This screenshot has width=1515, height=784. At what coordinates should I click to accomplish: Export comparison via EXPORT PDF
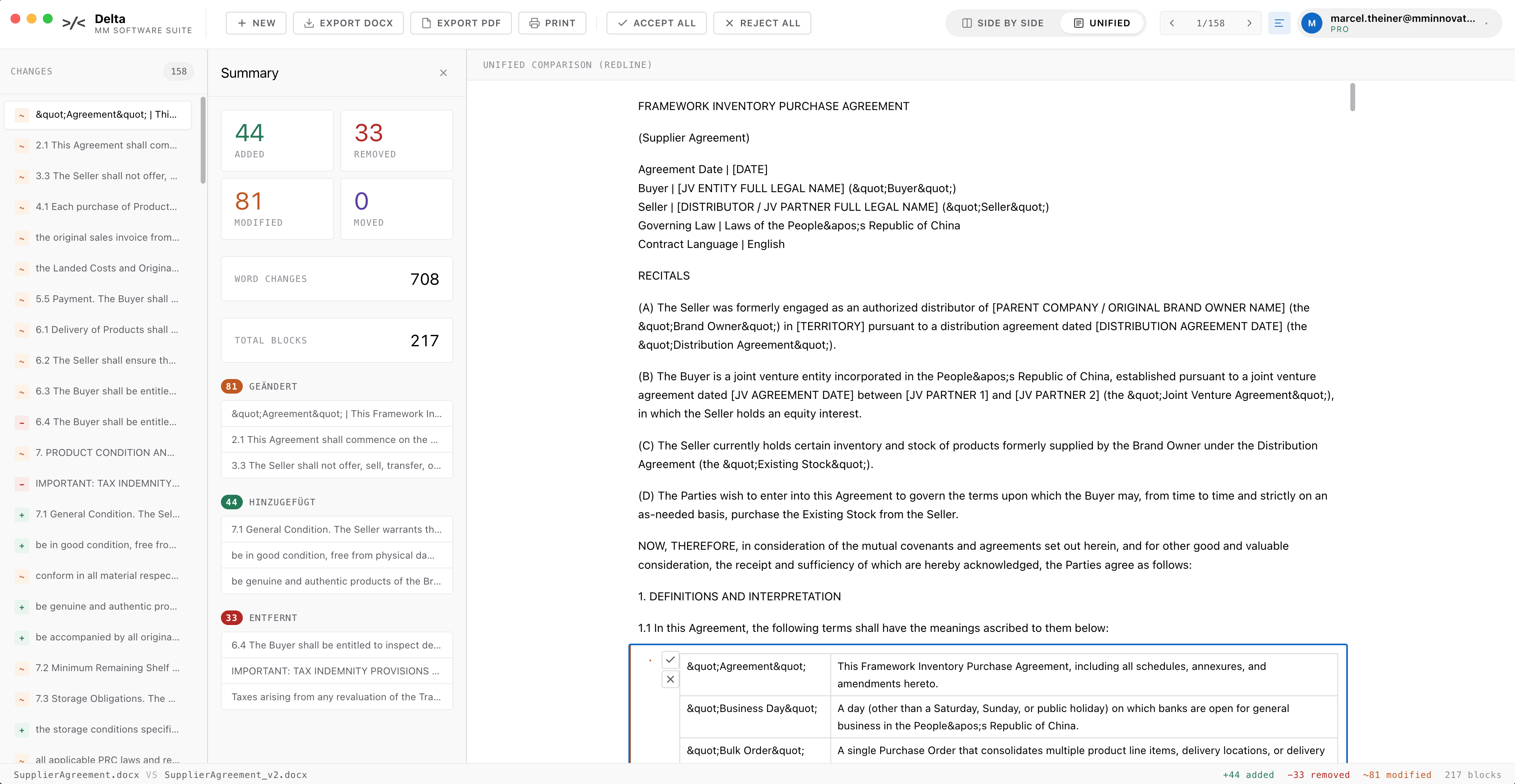click(460, 23)
